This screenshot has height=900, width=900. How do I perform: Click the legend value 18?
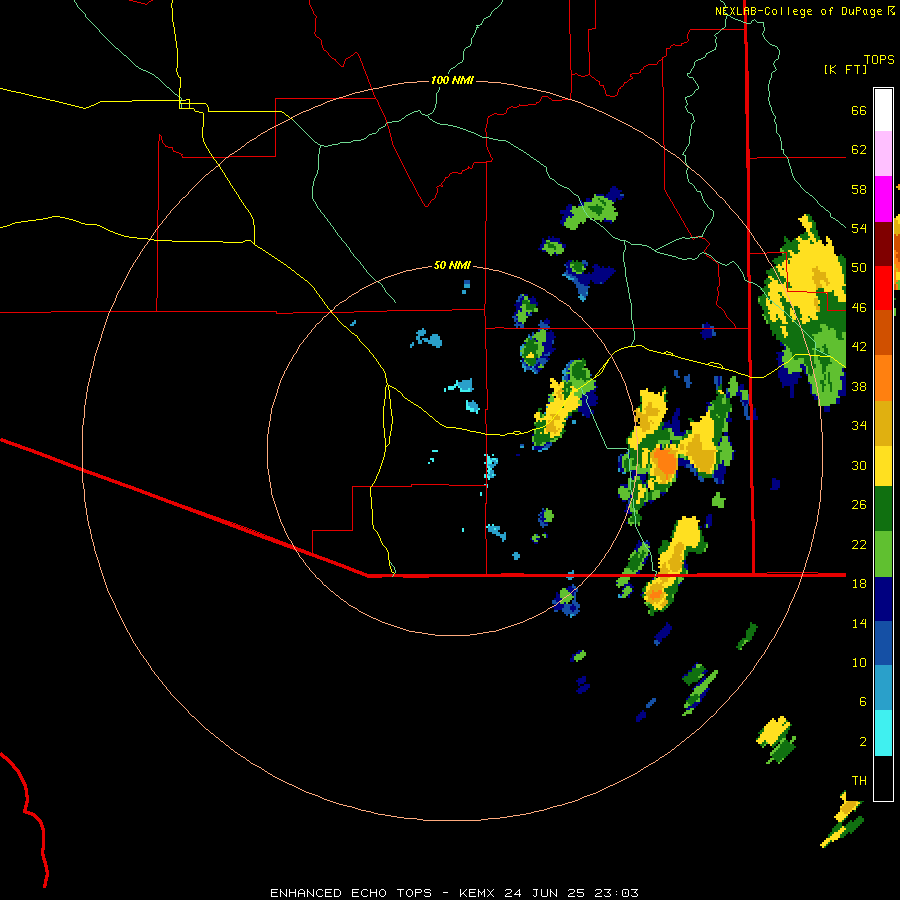click(x=859, y=584)
